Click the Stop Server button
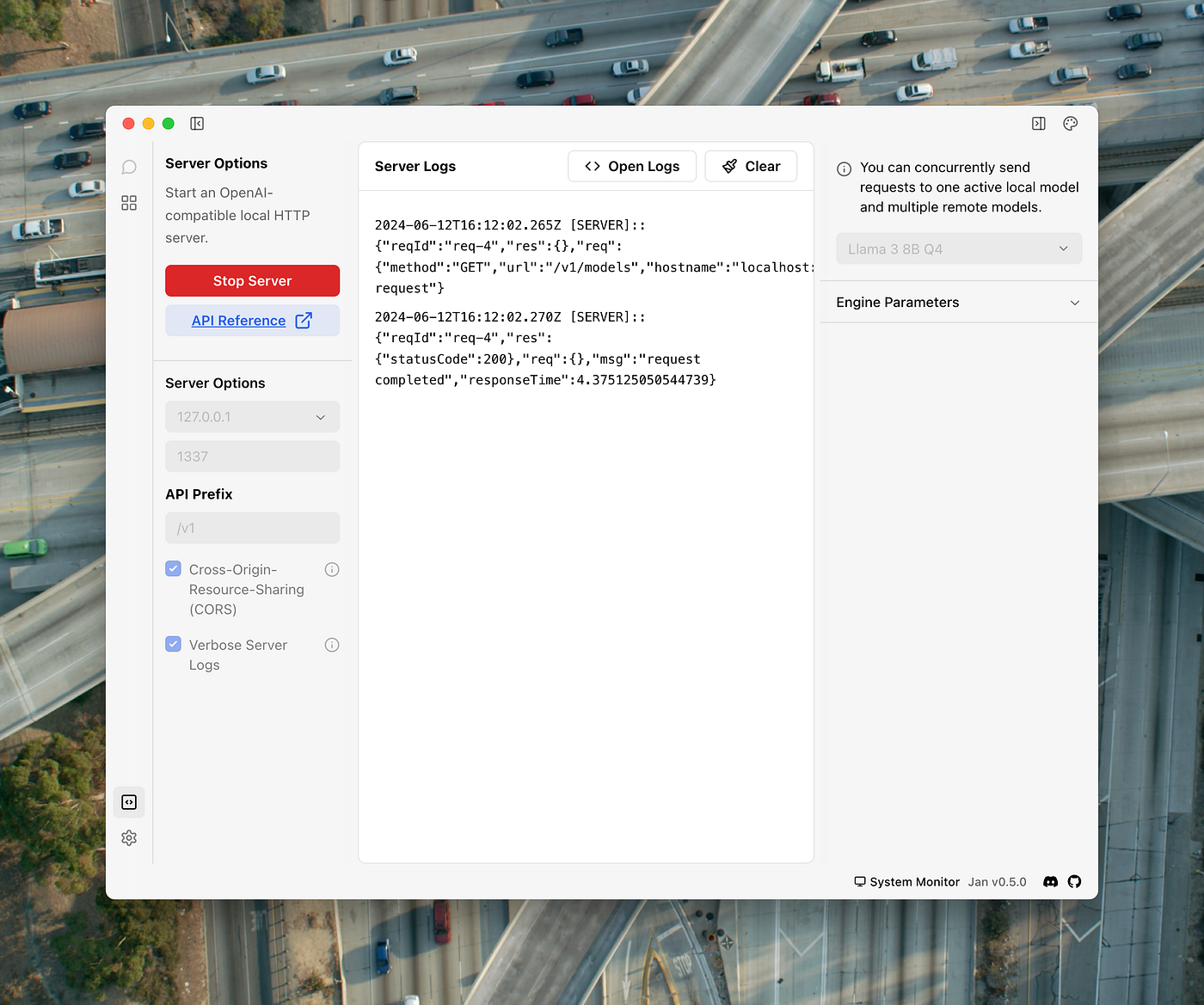The image size is (1204, 1005). pos(253,281)
